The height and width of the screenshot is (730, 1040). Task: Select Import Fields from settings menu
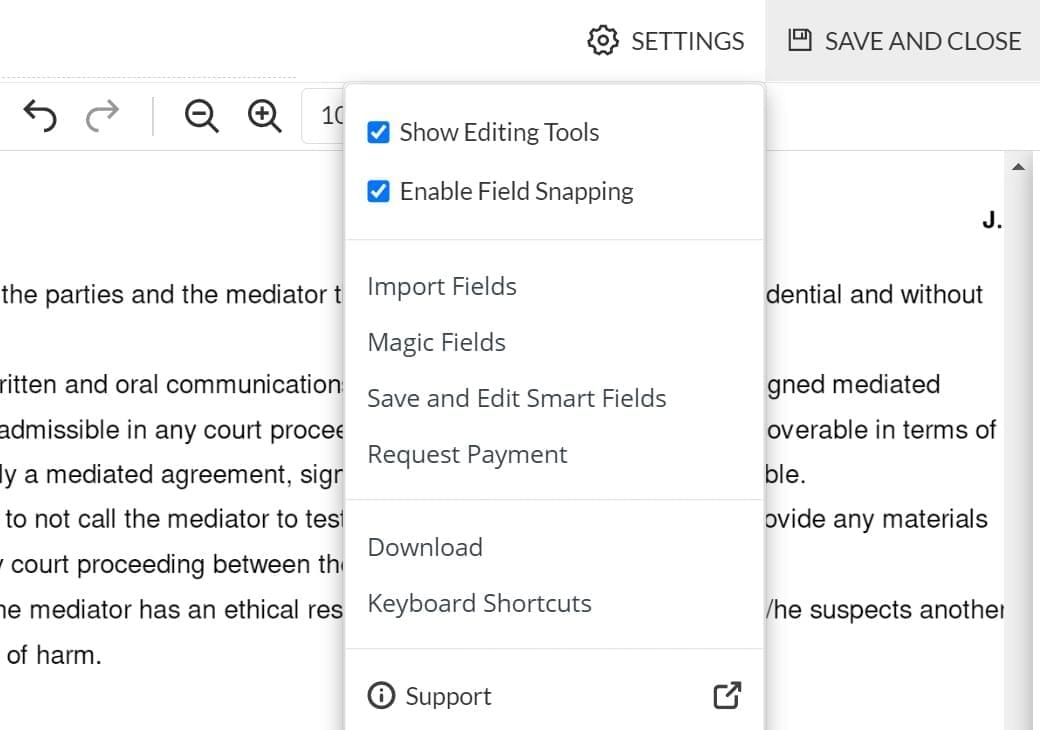442,286
